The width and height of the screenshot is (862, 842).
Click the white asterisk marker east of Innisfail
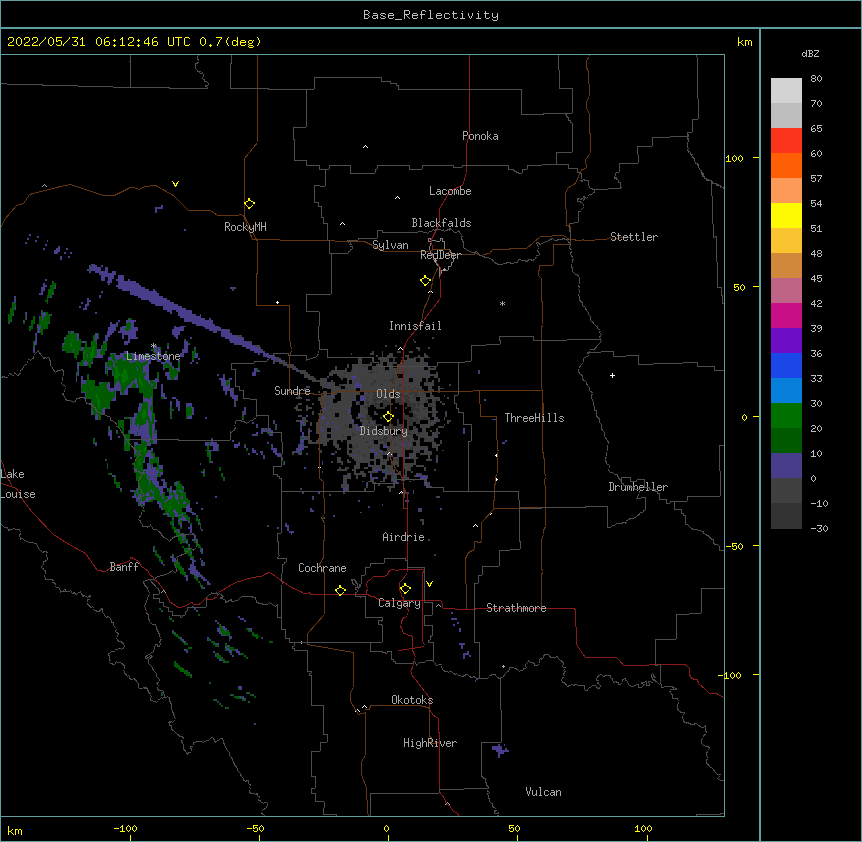tap(502, 303)
